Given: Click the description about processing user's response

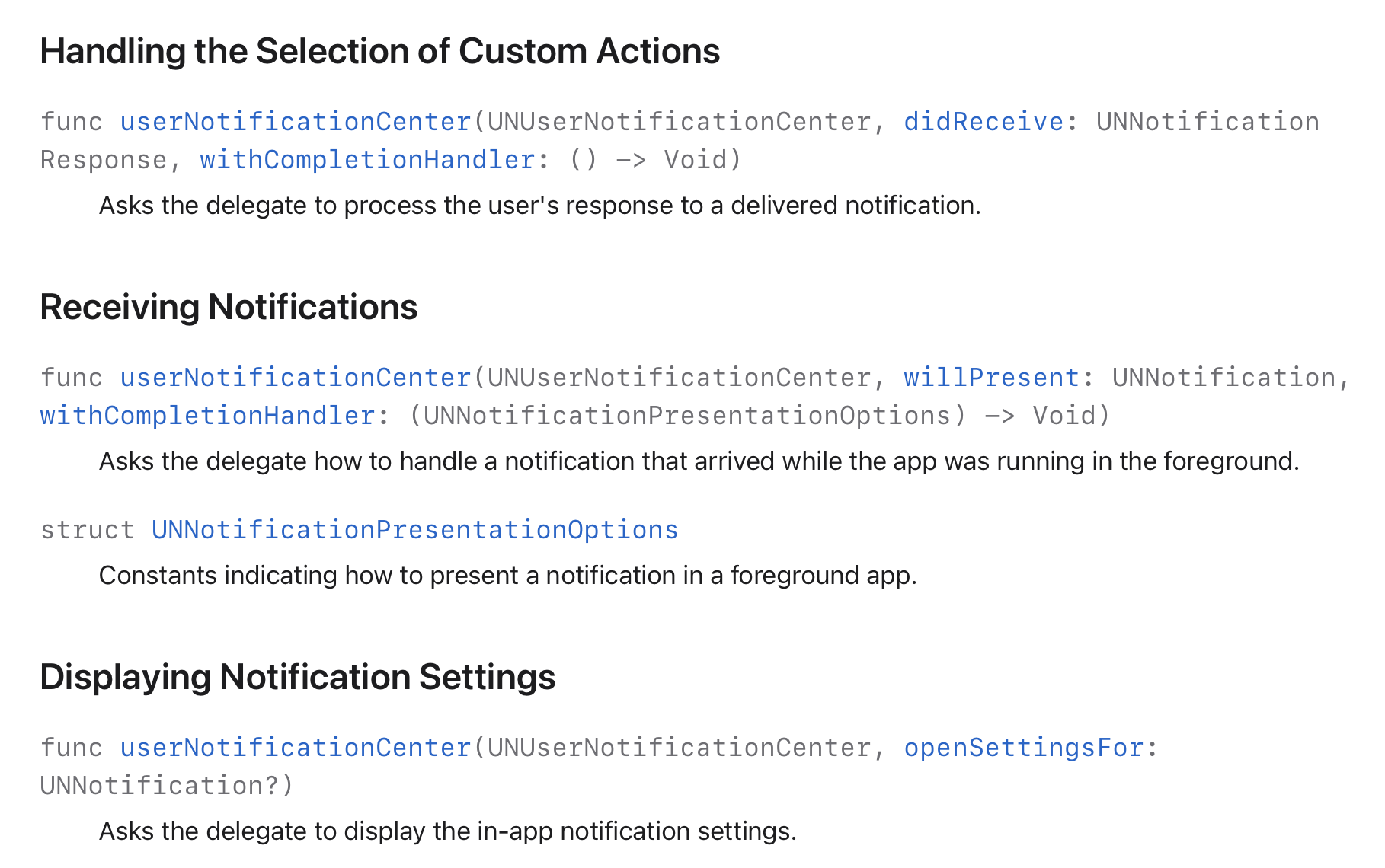Looking at the screenshot, I should tap(539, 206).
